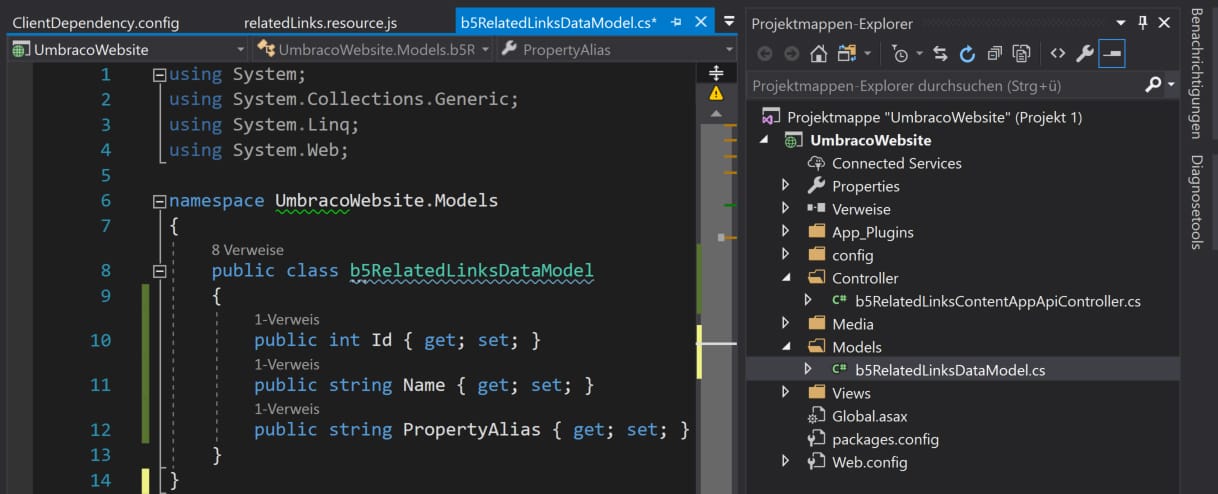Expand the Properties node
This screenshot has height=494, width=1218.
tap(785, 186)
